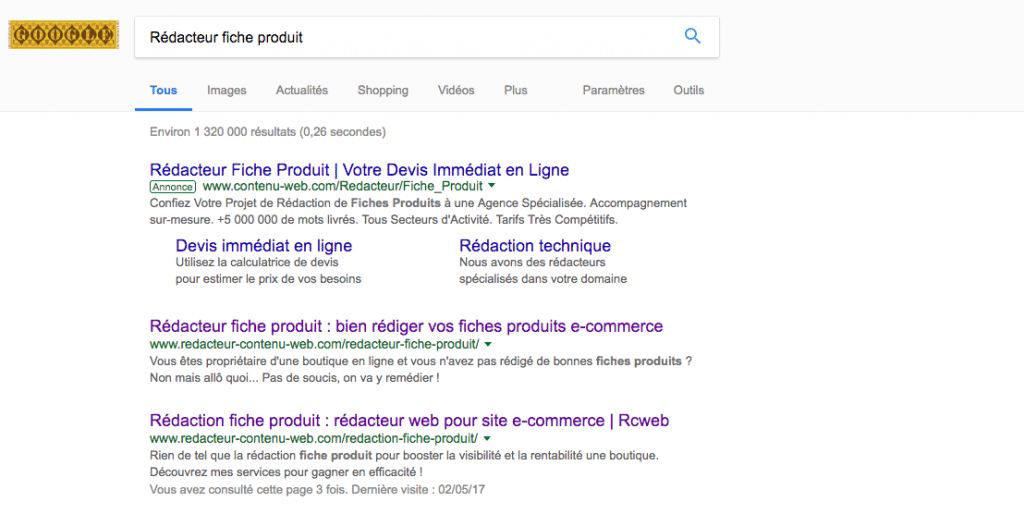Expand arrow next to contenu-web.com ad URL
1024x514 pixels.
(492, 186)
